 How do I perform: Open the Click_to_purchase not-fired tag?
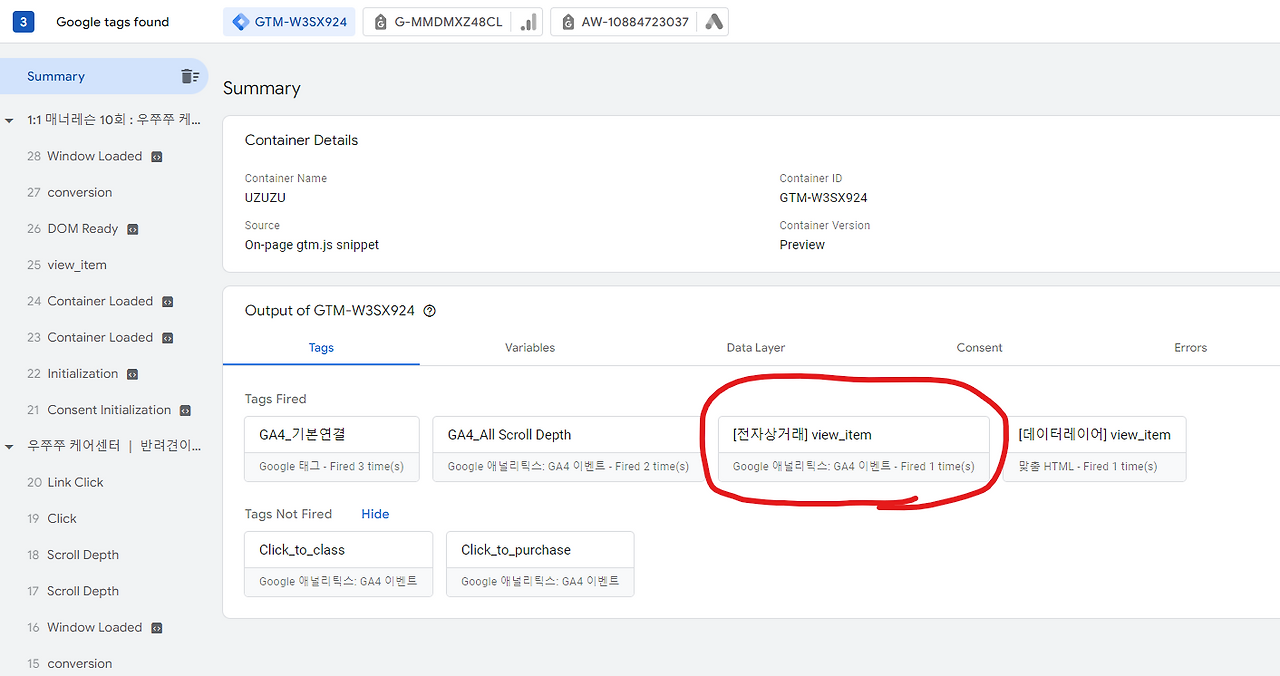pyautogui.click(x=540, y=564)
